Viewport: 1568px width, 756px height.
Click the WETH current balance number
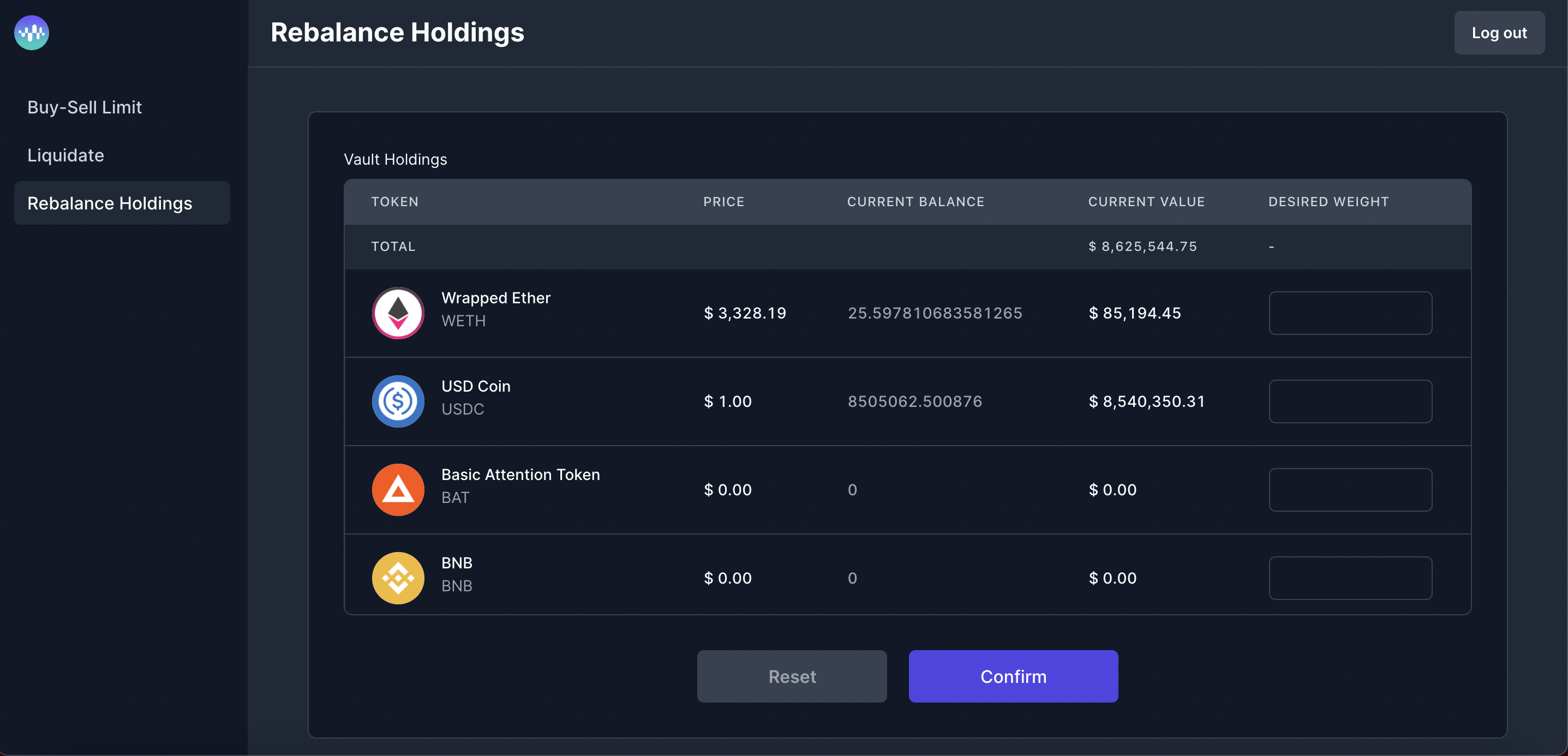tap(935, 313)
